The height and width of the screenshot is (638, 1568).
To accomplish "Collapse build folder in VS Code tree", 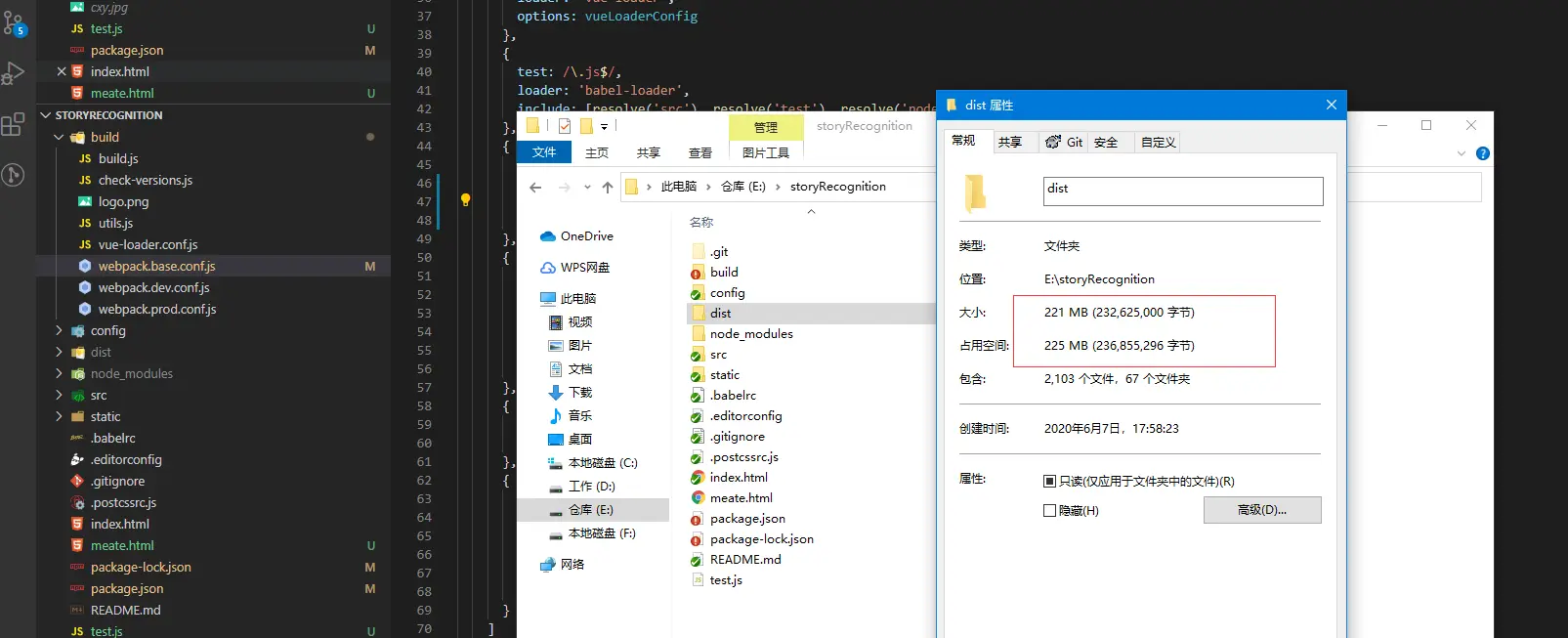I will coord(59,138).
